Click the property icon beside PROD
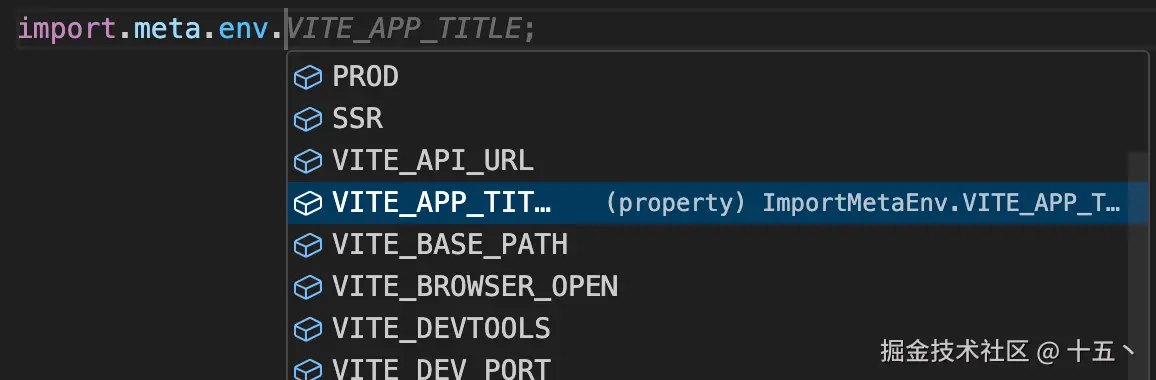This screenshot has width=1156, height=380. point(307,77)
